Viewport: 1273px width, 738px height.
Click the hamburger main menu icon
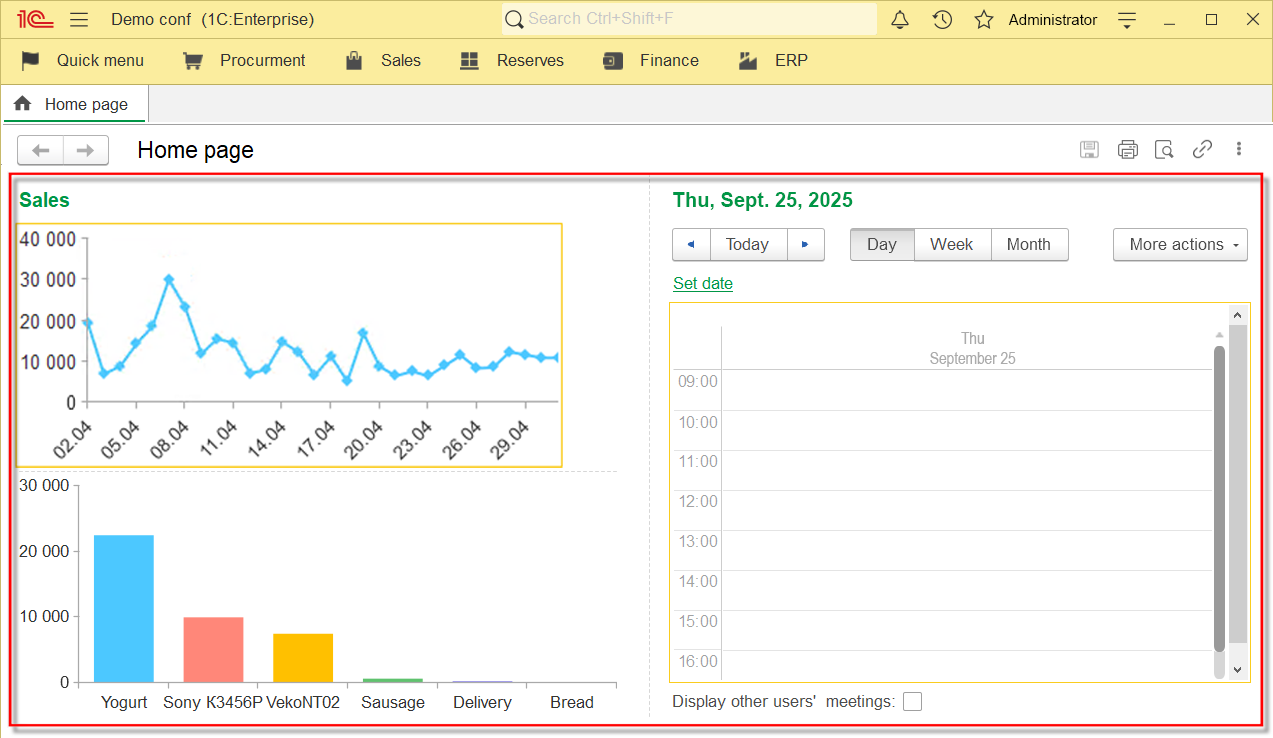[x=80, y=20]
